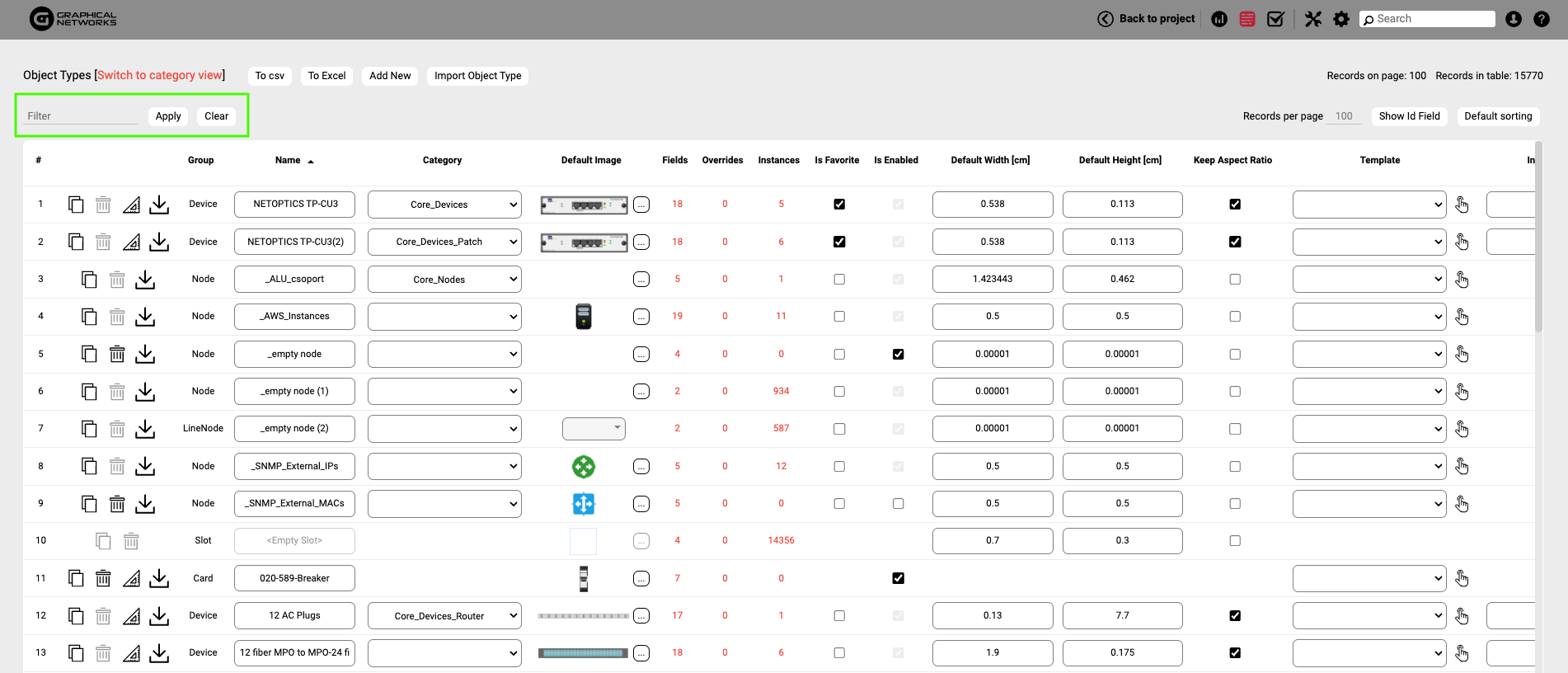Viewport: 1568px width, 673px height.
Task: Click the Instances column header
Action: coord(778,160)
